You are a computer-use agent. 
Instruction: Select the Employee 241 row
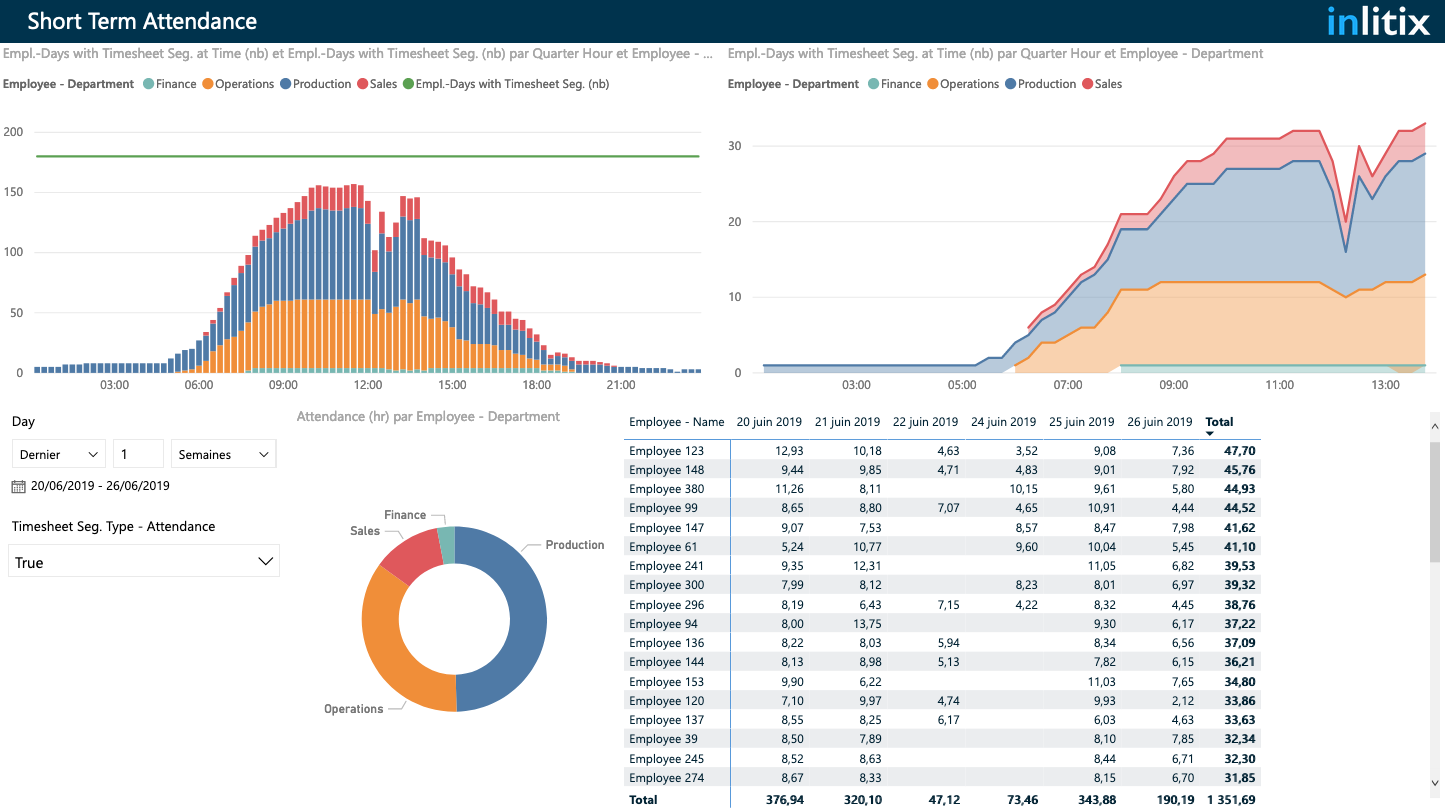coord(943,566)
